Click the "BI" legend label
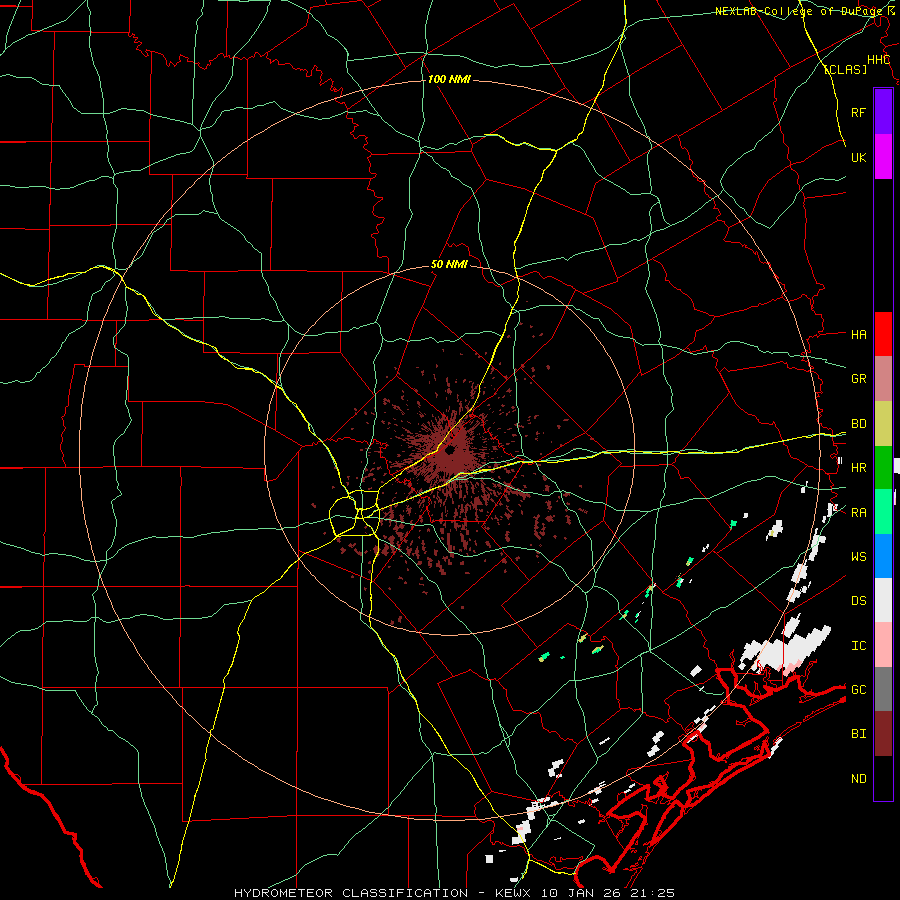The image size is (900, 900). click(x=858, y=734)
